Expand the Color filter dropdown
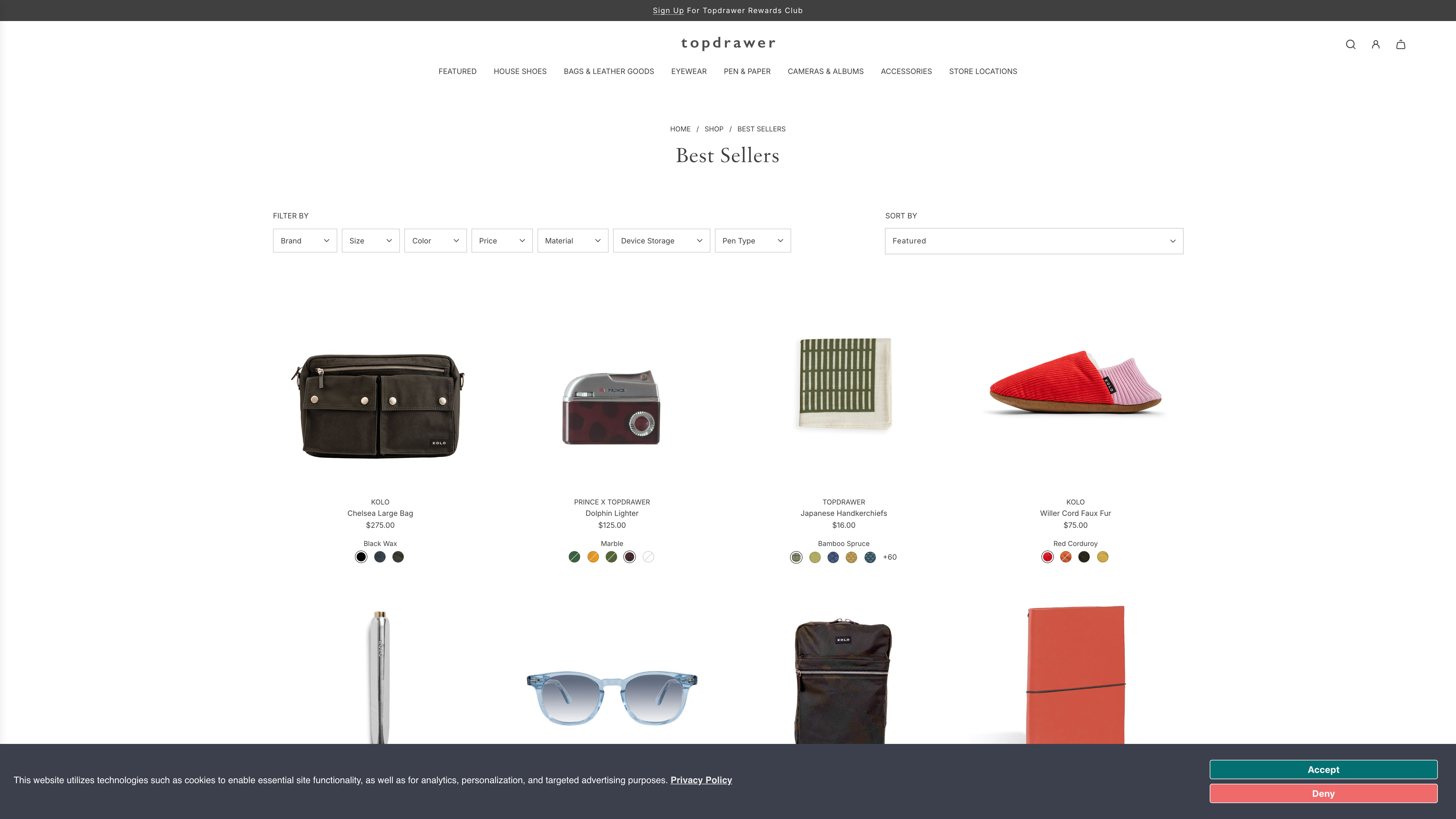1456x819 pixels. point(435,241)
